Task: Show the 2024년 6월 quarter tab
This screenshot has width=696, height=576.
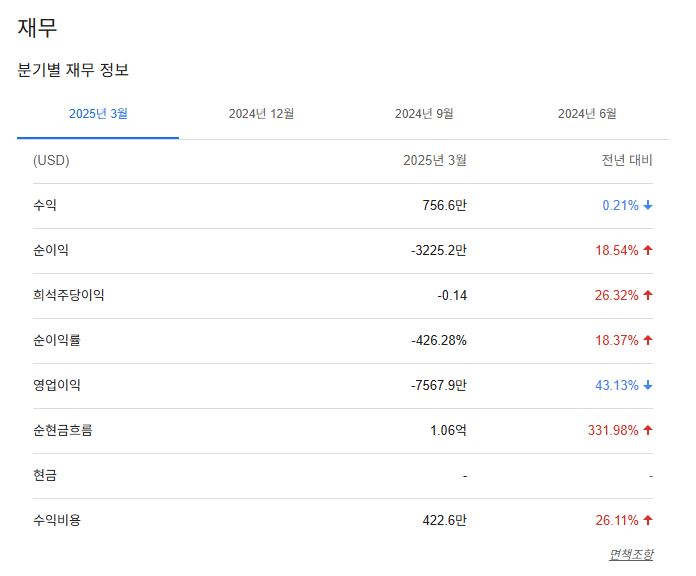Action: (x=587, y=114)
